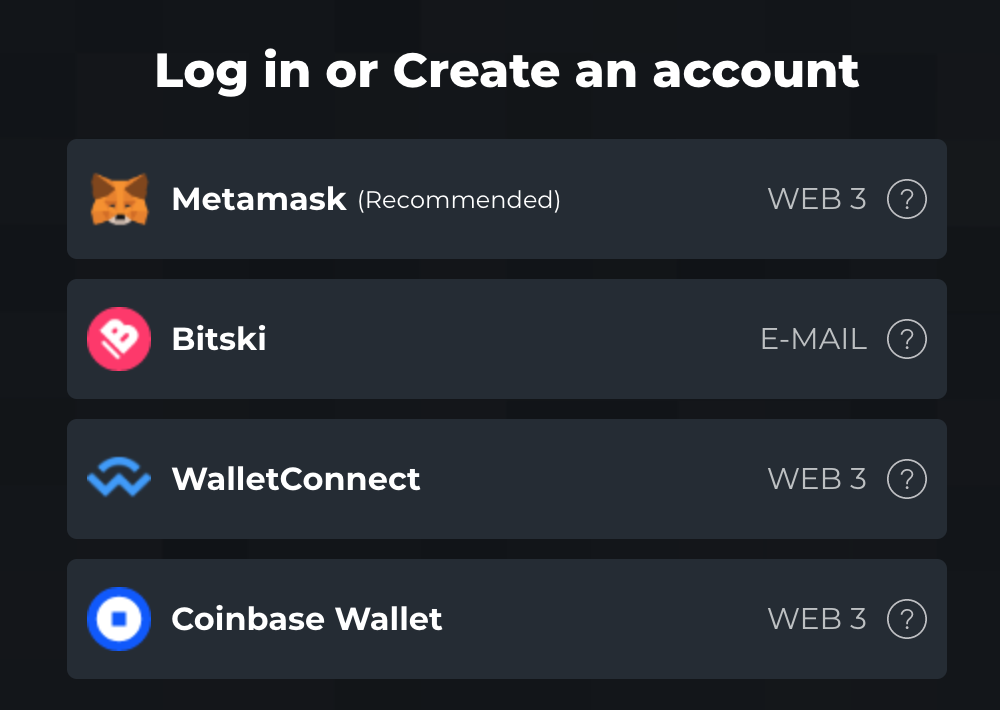Click the (Recommended) text next to Metamask

459,199
